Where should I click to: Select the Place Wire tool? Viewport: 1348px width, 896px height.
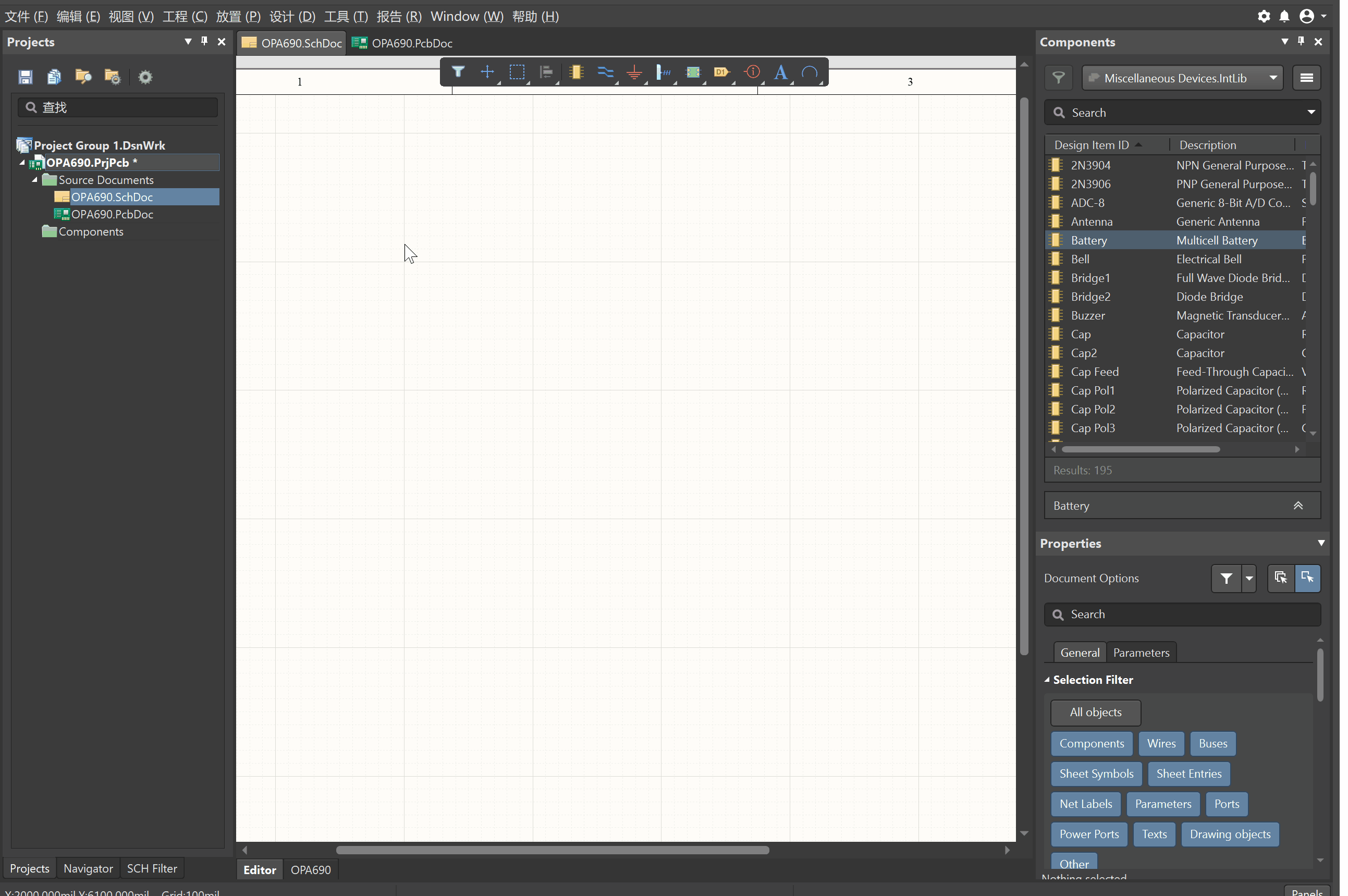[605, 72]
